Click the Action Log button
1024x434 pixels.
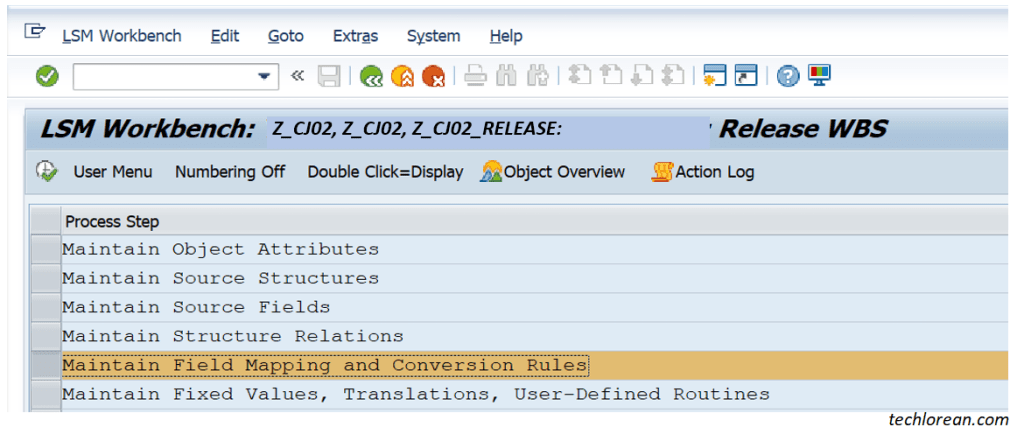(x=703, y=172)
